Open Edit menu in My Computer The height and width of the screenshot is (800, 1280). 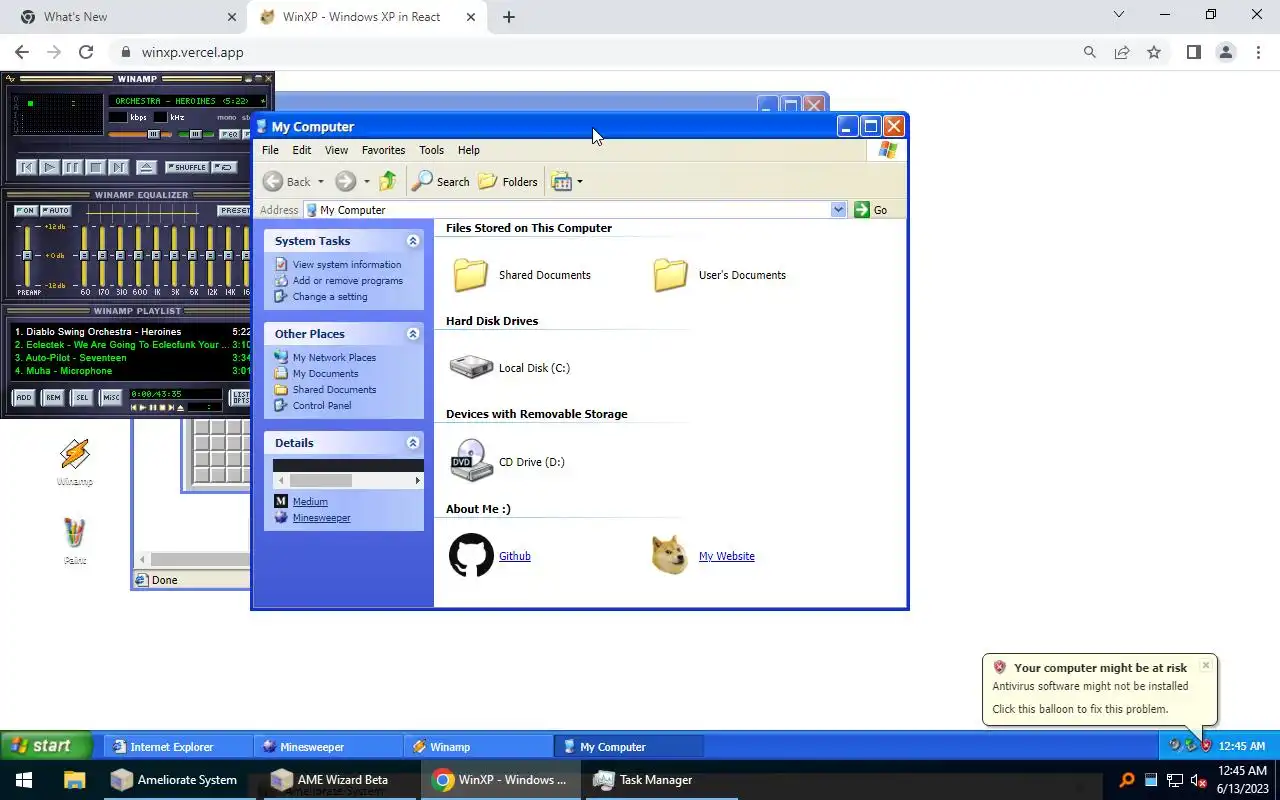click(302, 150)
